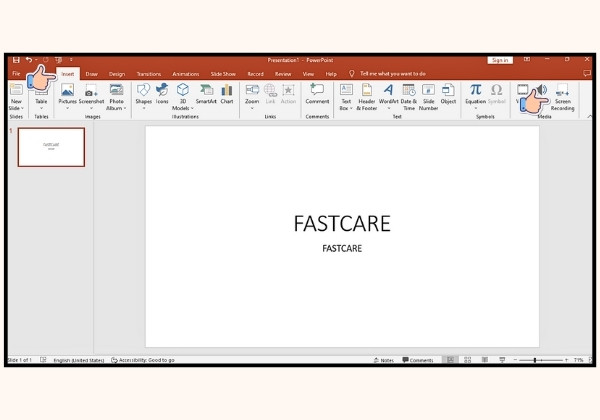Open the Record tab
This screenshot has width=600, height=420.
255,74
